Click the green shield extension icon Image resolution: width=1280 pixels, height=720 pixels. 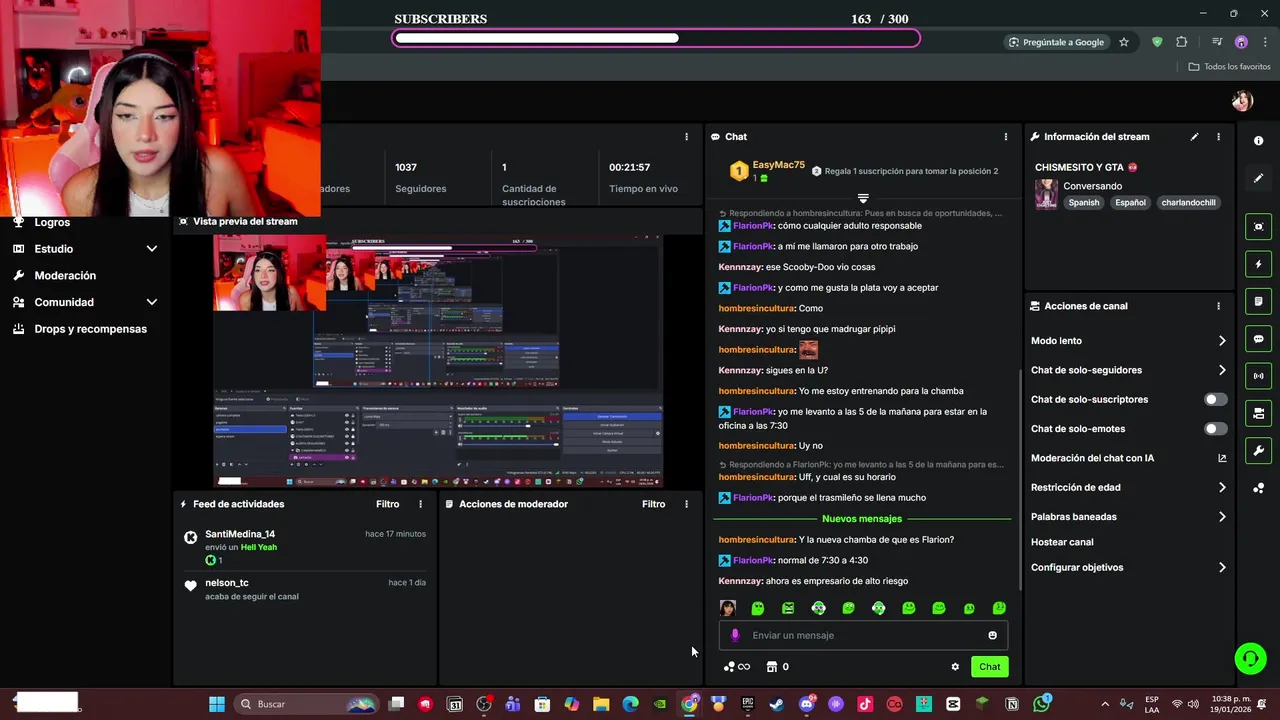(x=1157, y=42)
